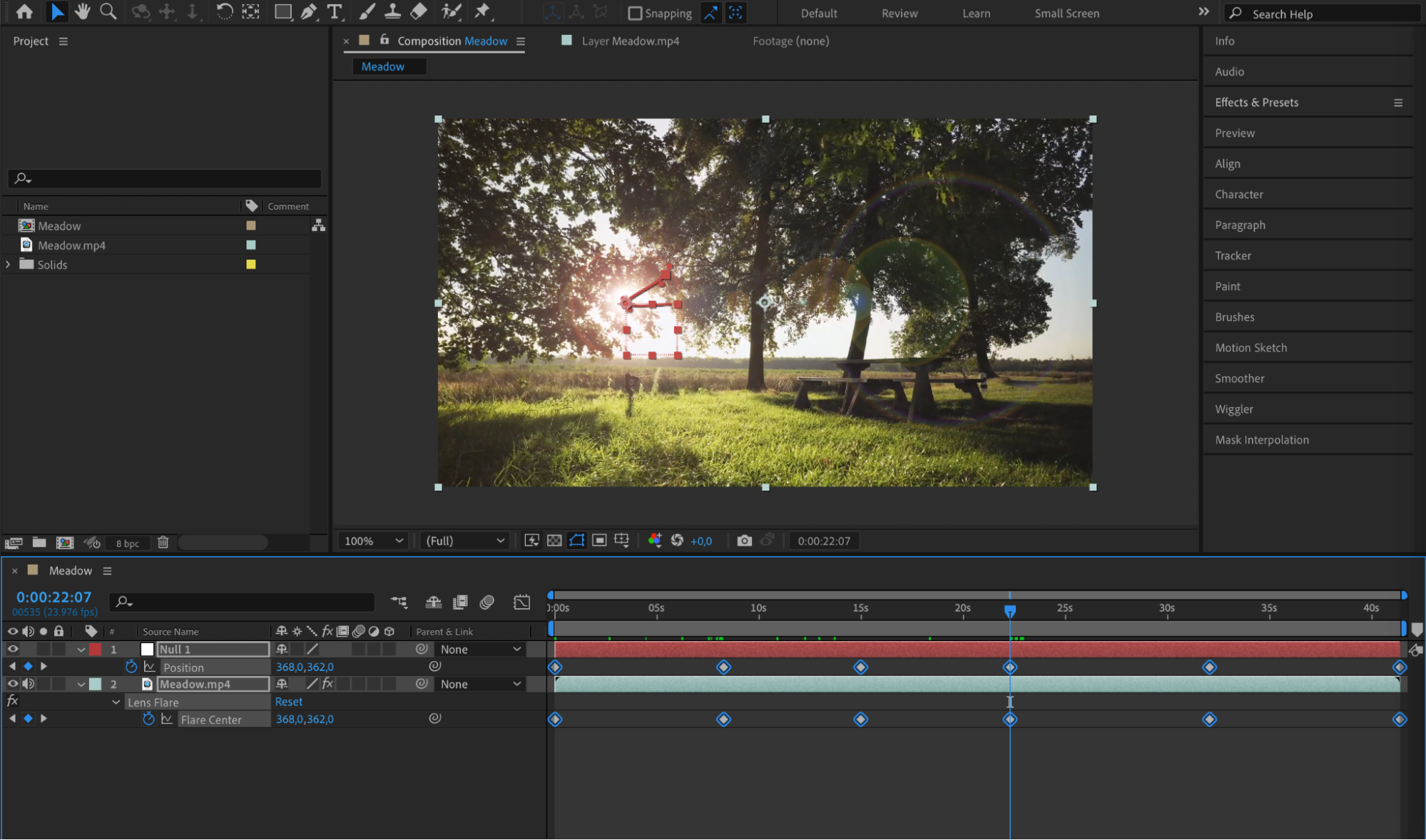Viewport: 1426px width, 840px height.
Task: Click the Position keyframe at 15 seconds
Action: point(860,667)
